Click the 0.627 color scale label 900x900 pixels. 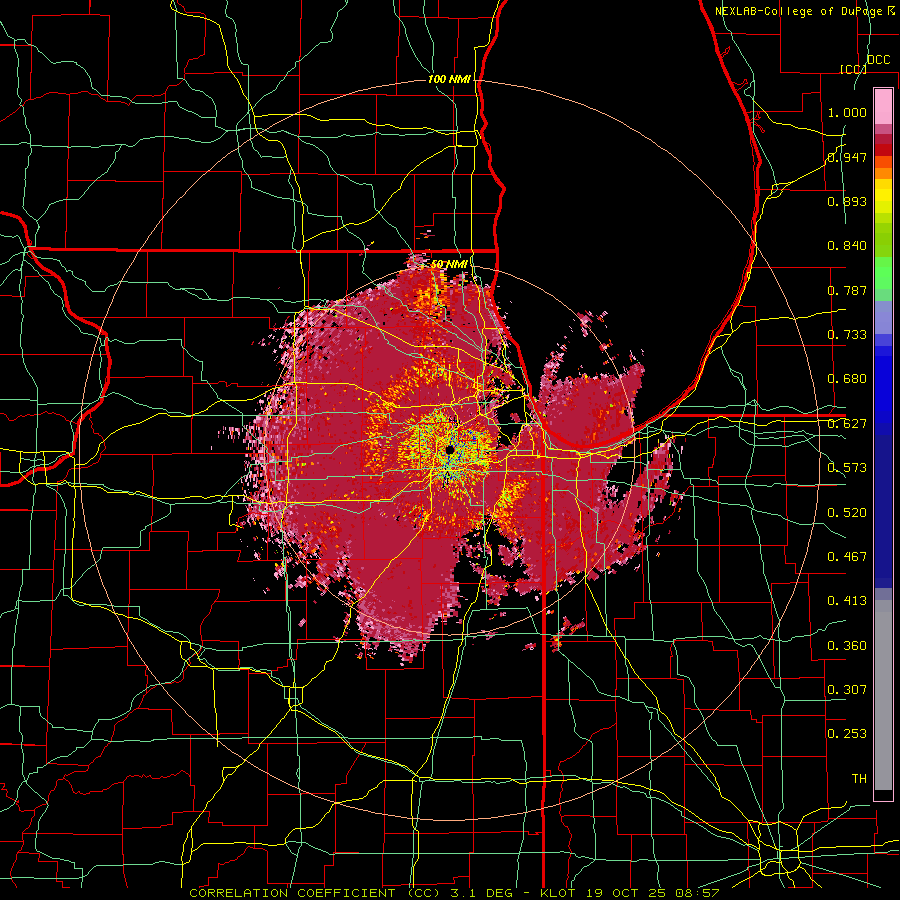847,424
